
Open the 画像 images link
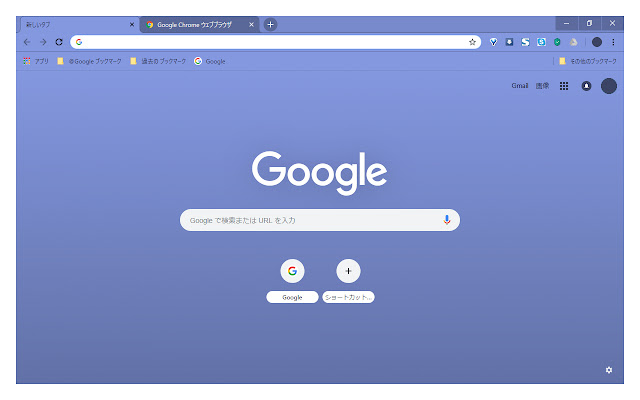(x=542, y=86)
